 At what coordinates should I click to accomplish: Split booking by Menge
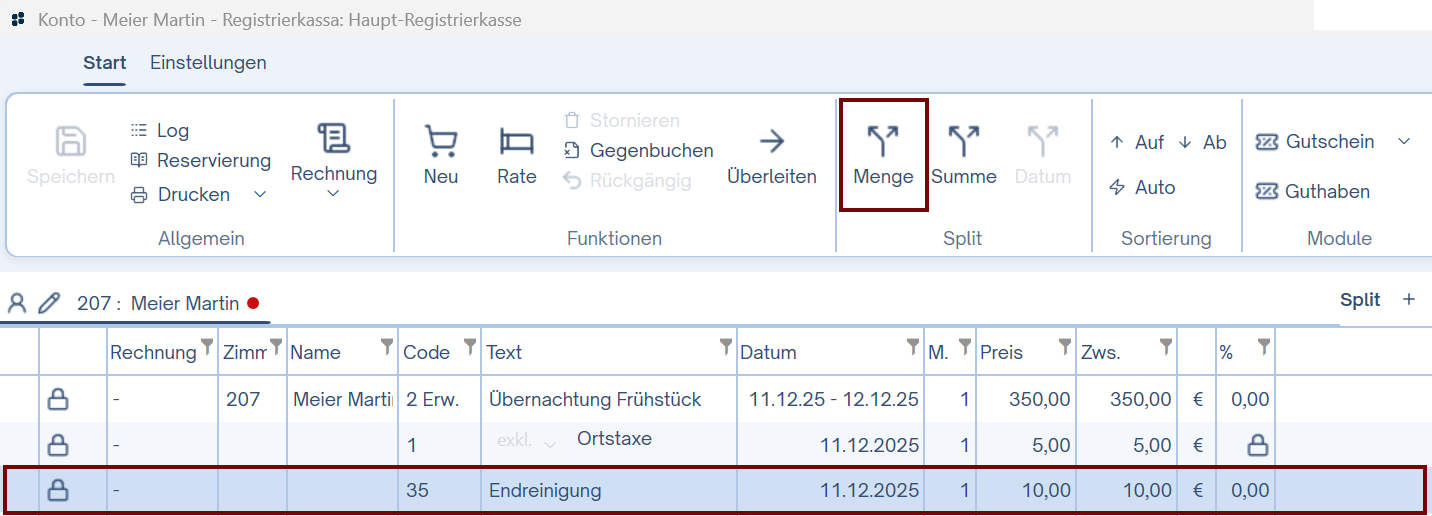pyautogui.click(x=883, y=155)
